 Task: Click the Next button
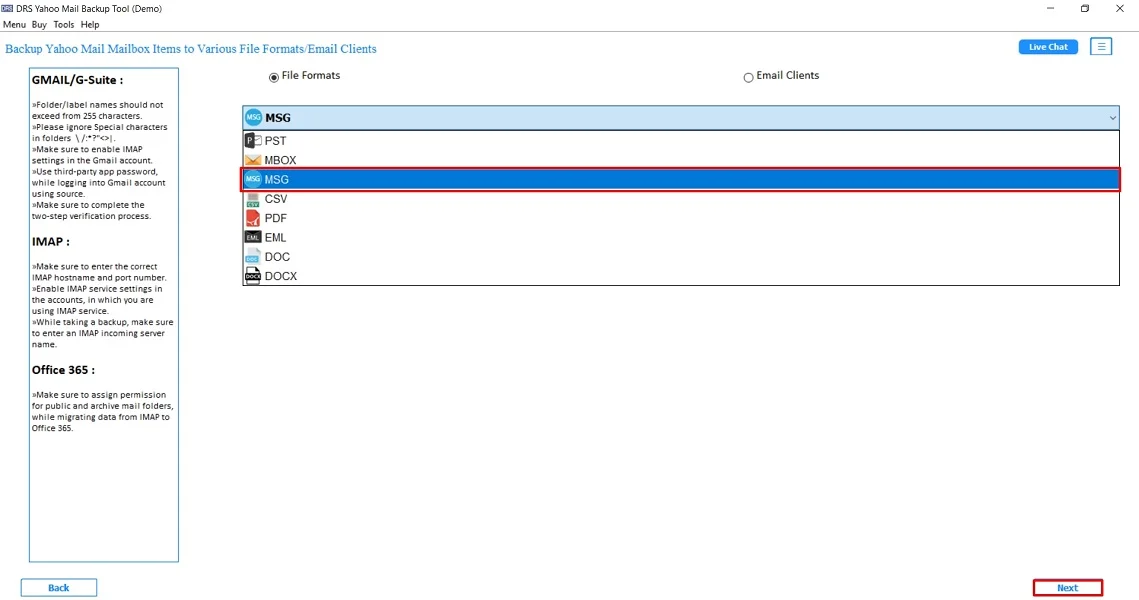1068,587
